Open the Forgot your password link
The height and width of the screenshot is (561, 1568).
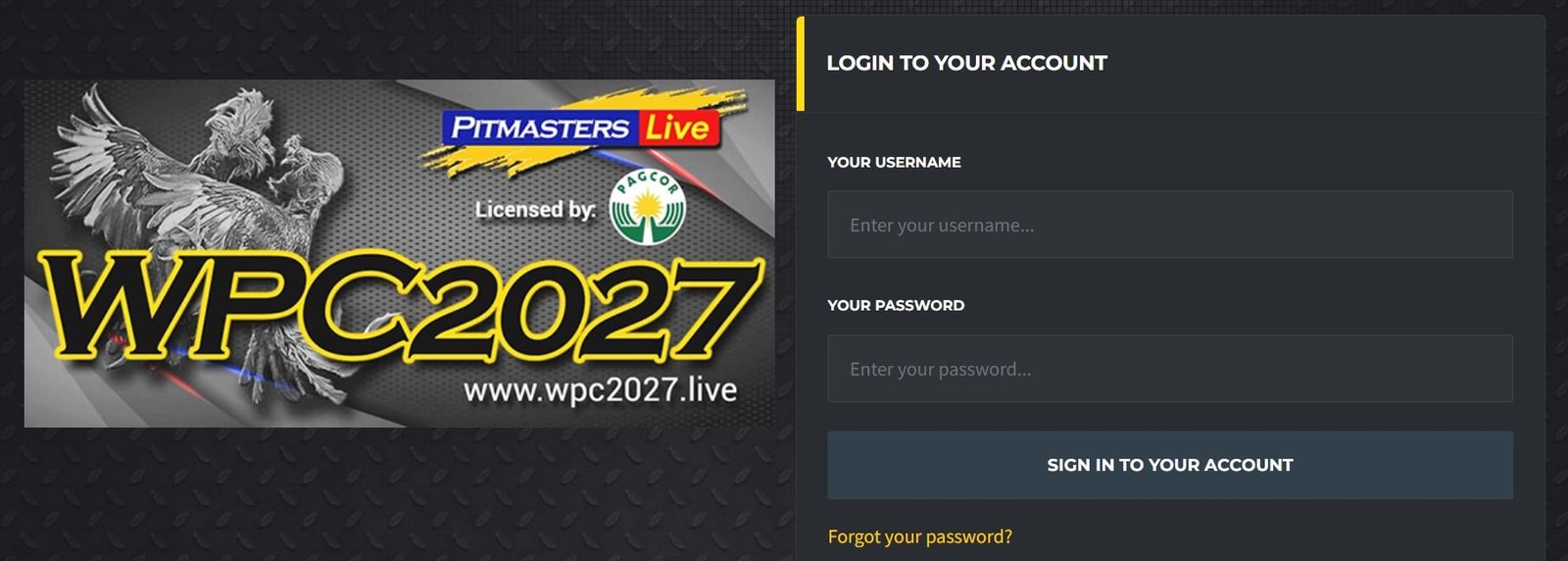pyautogui.click(x=920, y=536)
